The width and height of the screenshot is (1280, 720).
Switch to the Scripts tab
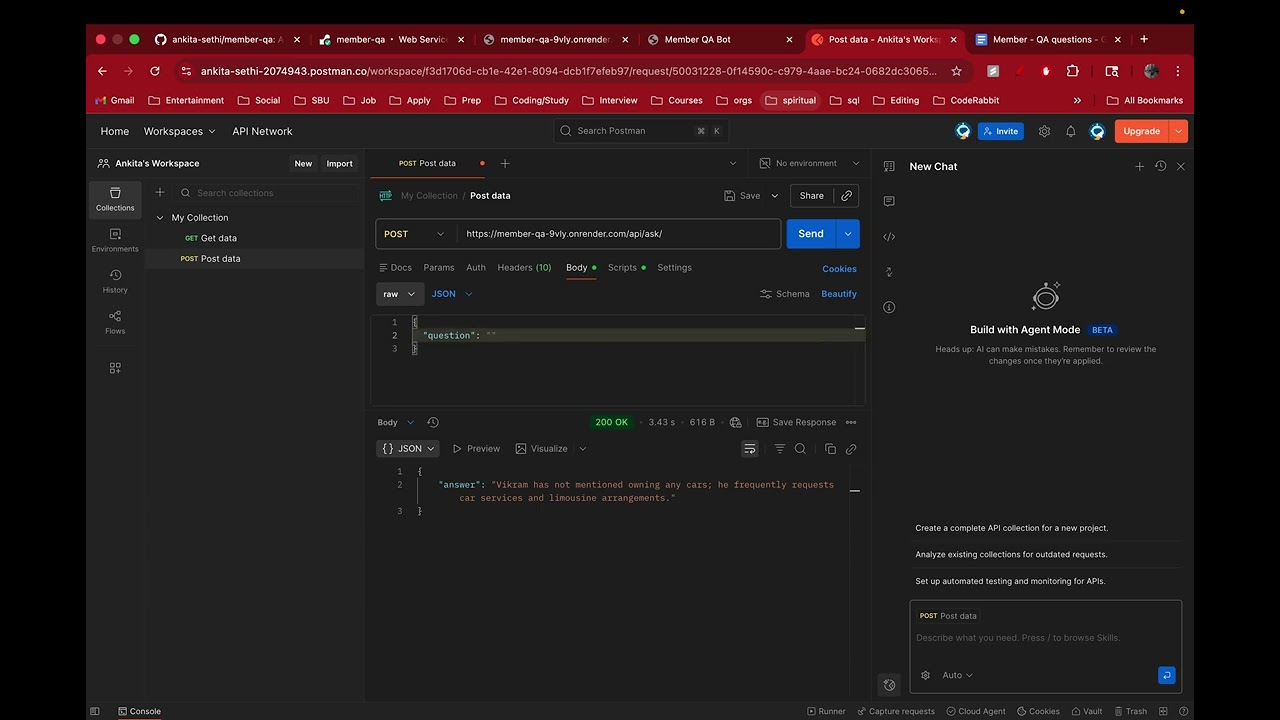point(627,268)
